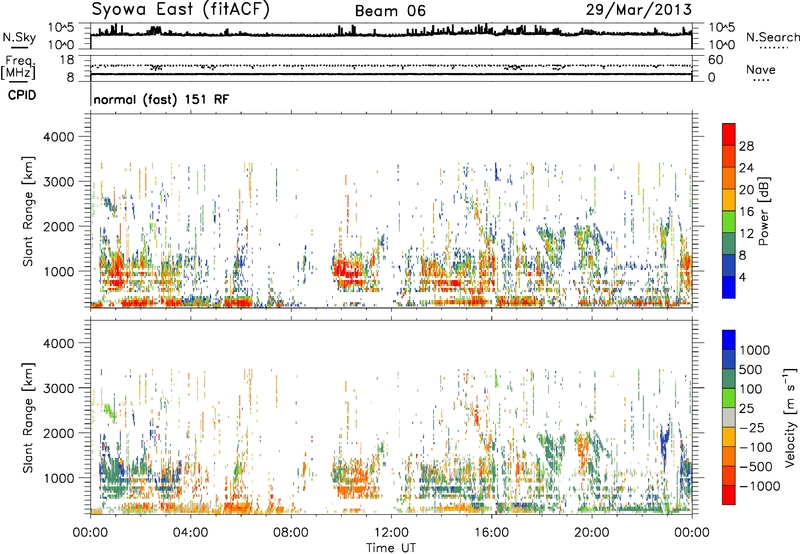Click the date '29/Mar/2013'
Screen dimensions: 800x554
639,10
